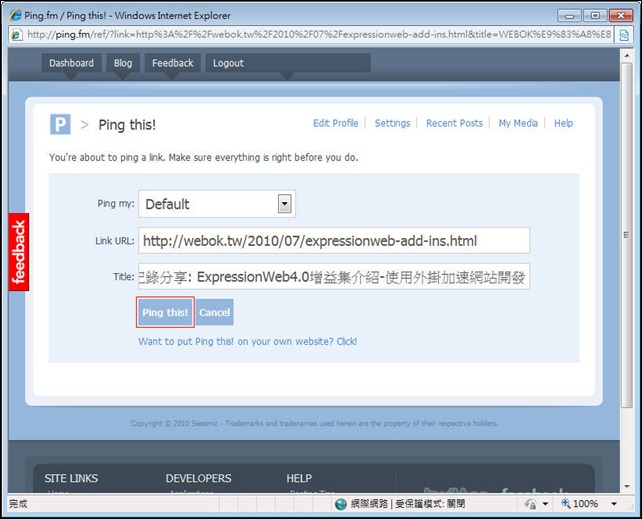Click the scrollbar down arrow
The width and height of the screenshot is (642, 519).
point(626,486)
